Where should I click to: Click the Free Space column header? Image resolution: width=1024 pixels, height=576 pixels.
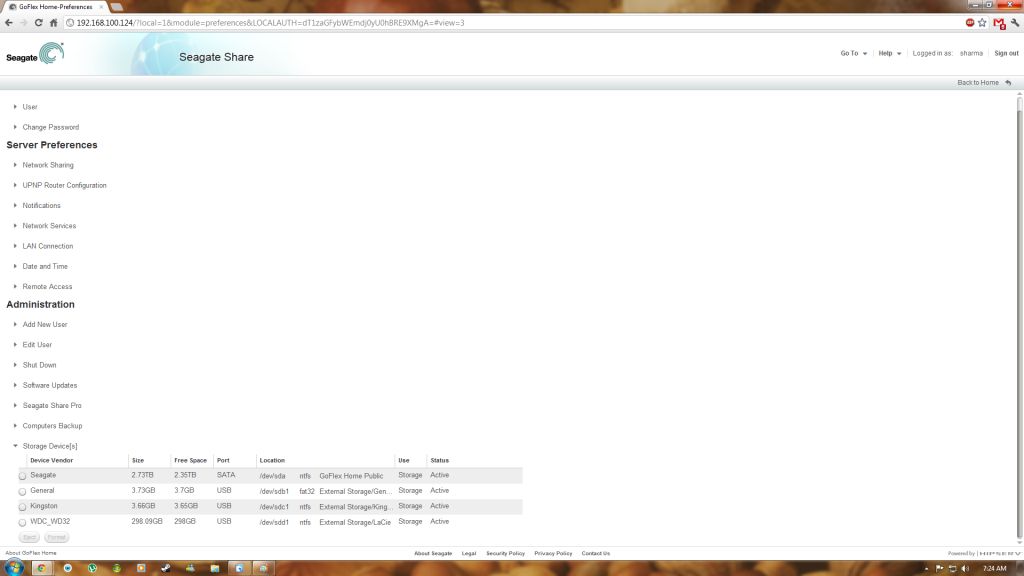190,460
